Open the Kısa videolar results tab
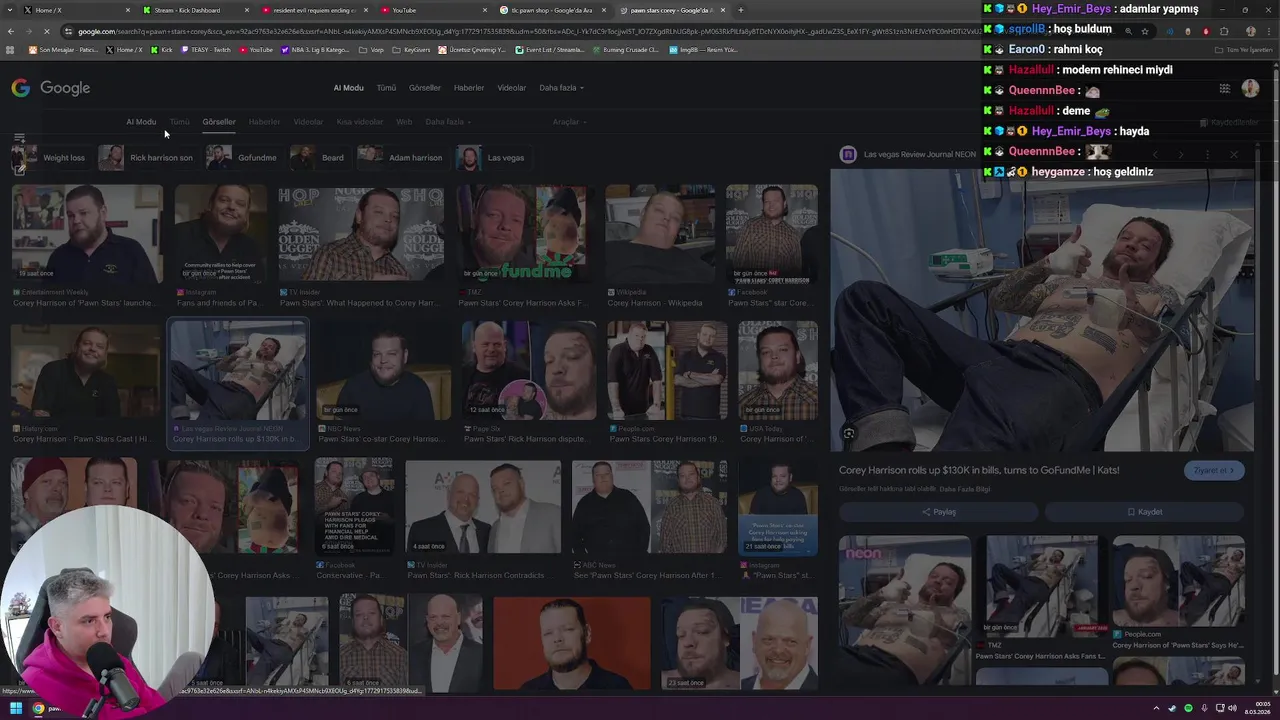The width and height of the screenshot is (1280, 720). click(x=360, y=122)
